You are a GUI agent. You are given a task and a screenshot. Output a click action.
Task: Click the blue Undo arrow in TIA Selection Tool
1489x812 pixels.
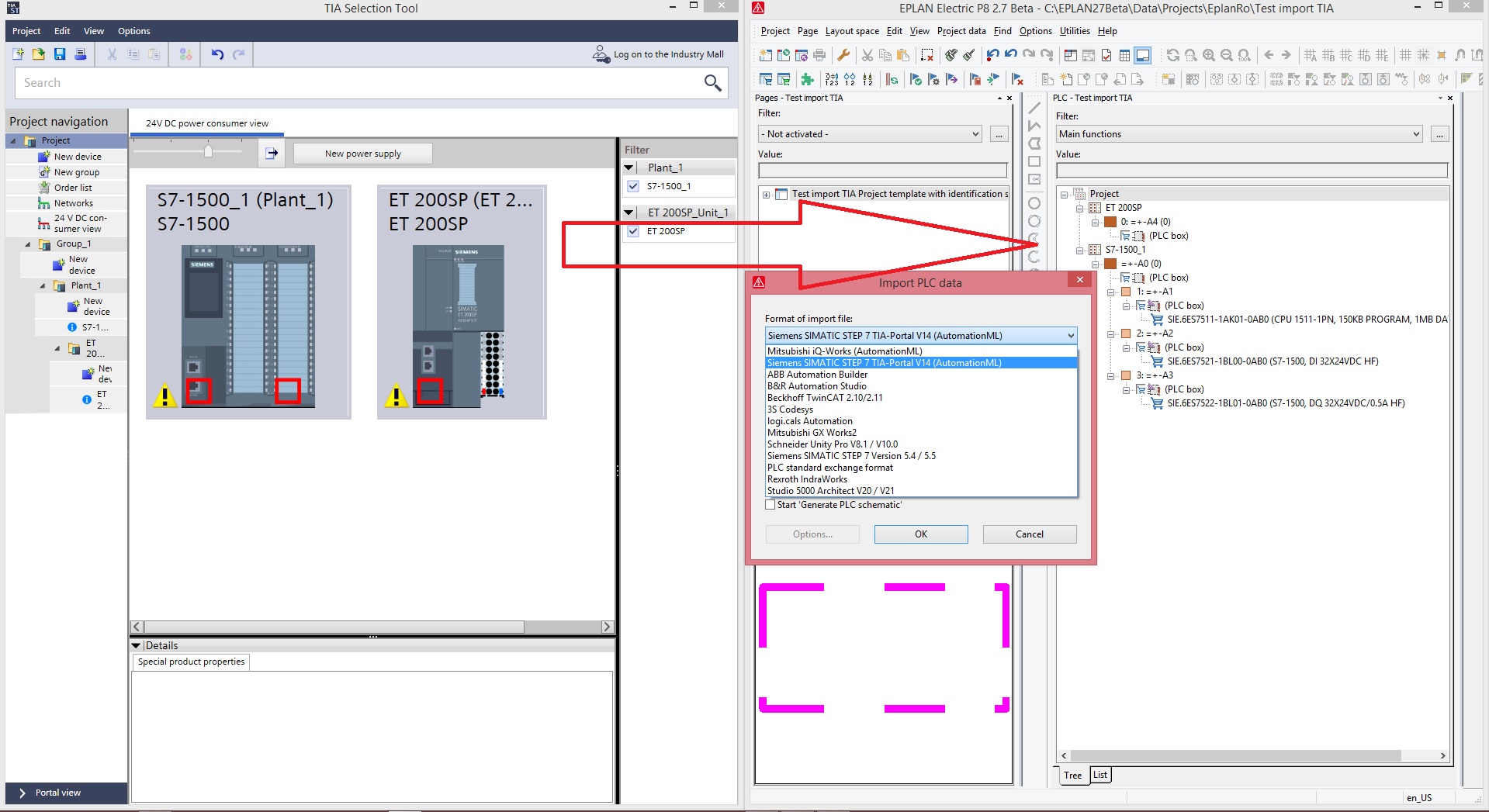(217, 54)
